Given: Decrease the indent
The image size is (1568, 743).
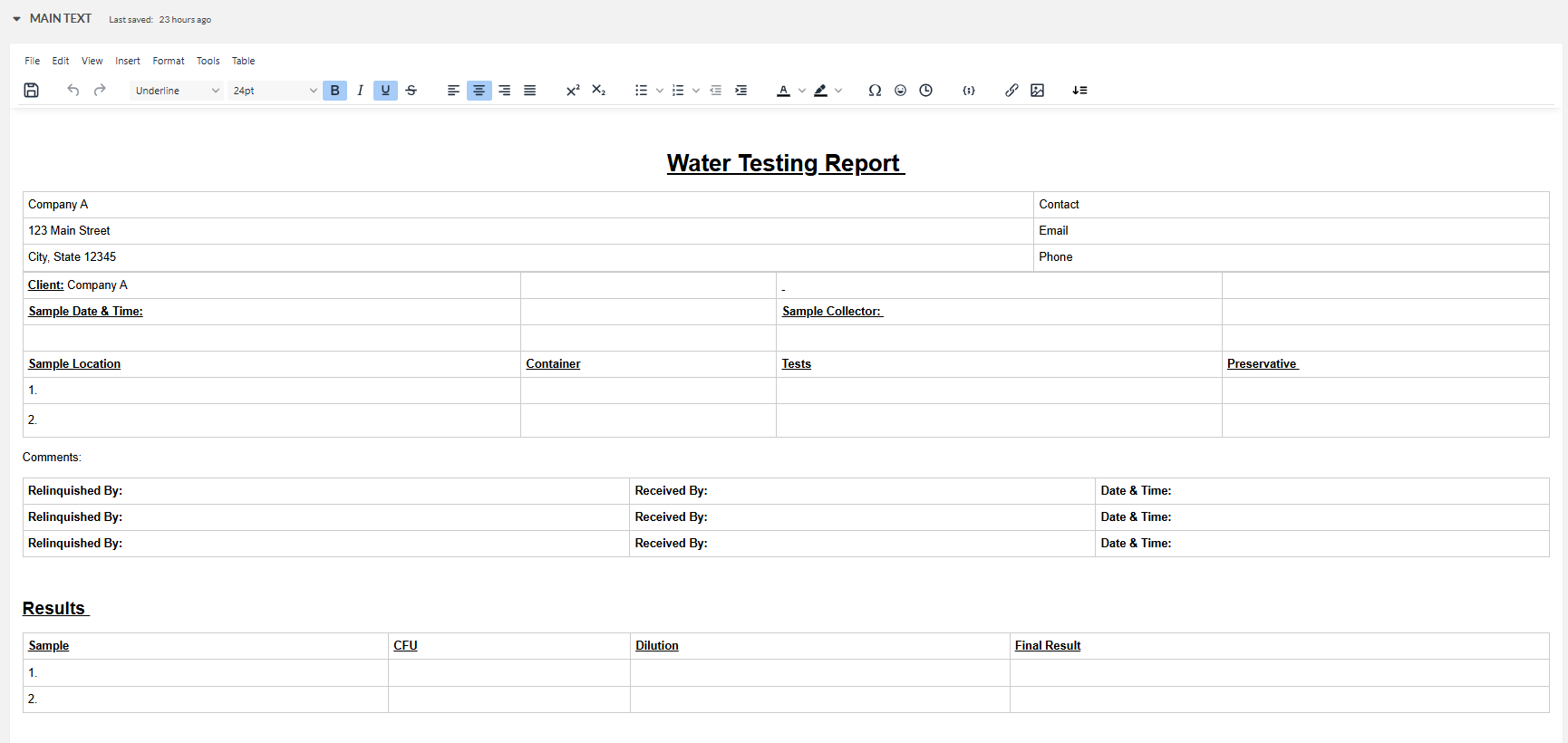Looking at the screenshot, I should pos(715,90).
